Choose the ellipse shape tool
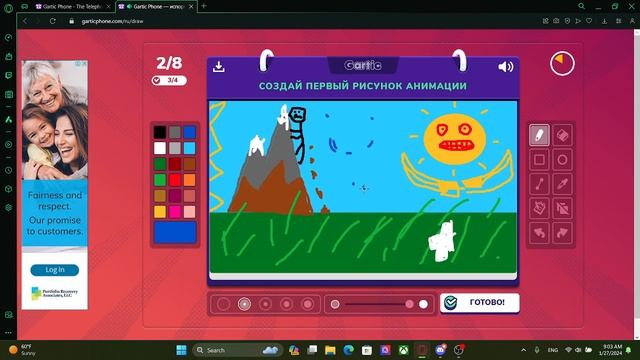The width and height of the screenshot is (640, 360). (562, 160)
